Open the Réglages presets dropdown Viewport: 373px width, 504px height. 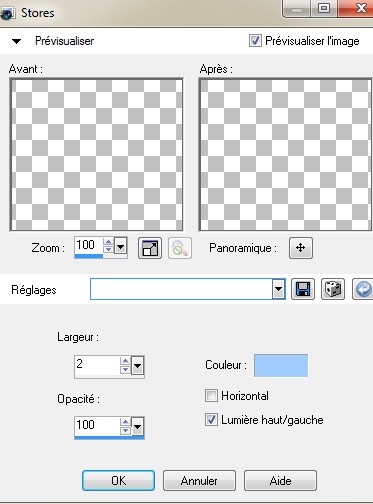pyautogui.click(x=278, y=289)
